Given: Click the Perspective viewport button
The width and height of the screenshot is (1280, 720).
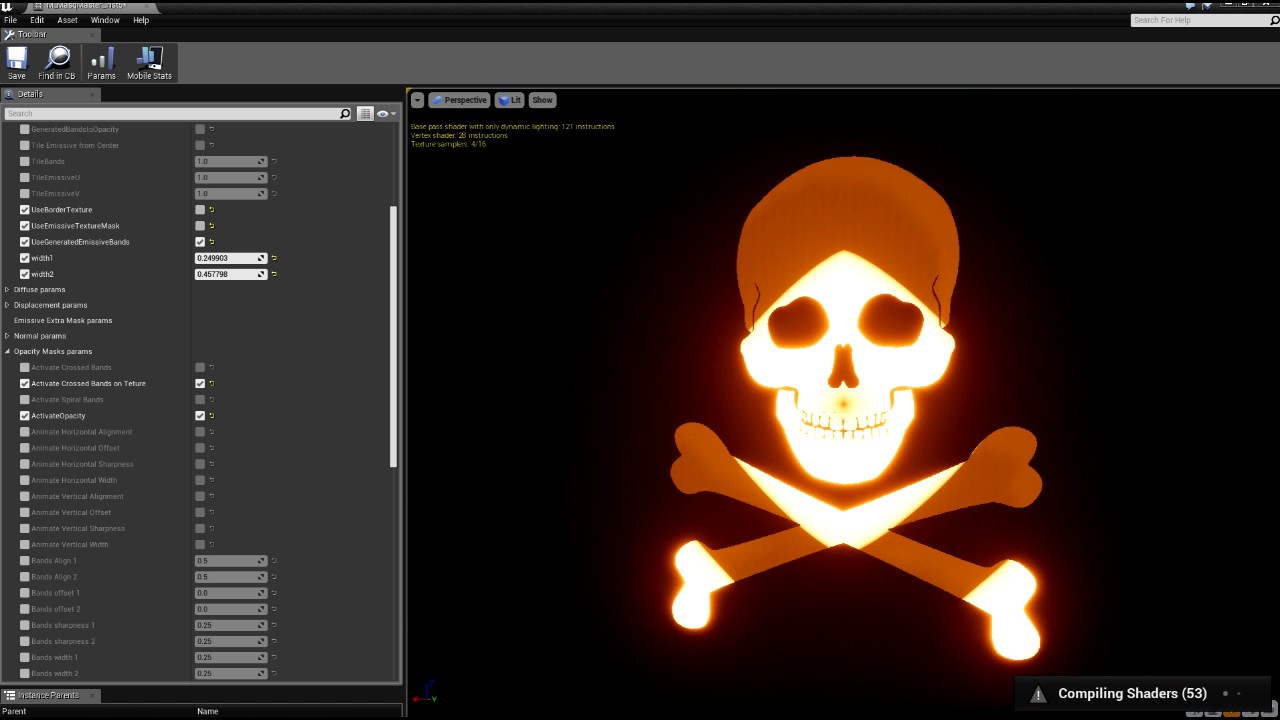Looking at the screenshot, I should [x=459, y=100].
